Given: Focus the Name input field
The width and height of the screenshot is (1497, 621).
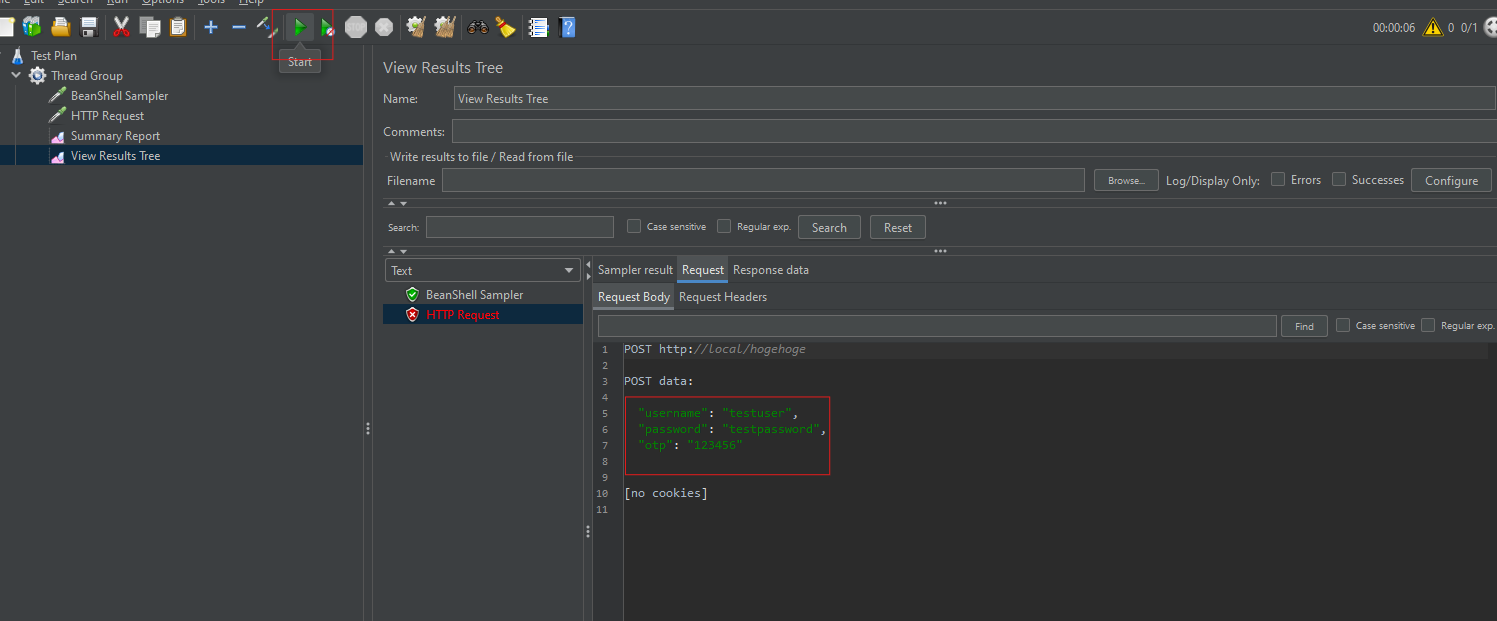Looking at the screenshot, I should (x=975, y=99).
